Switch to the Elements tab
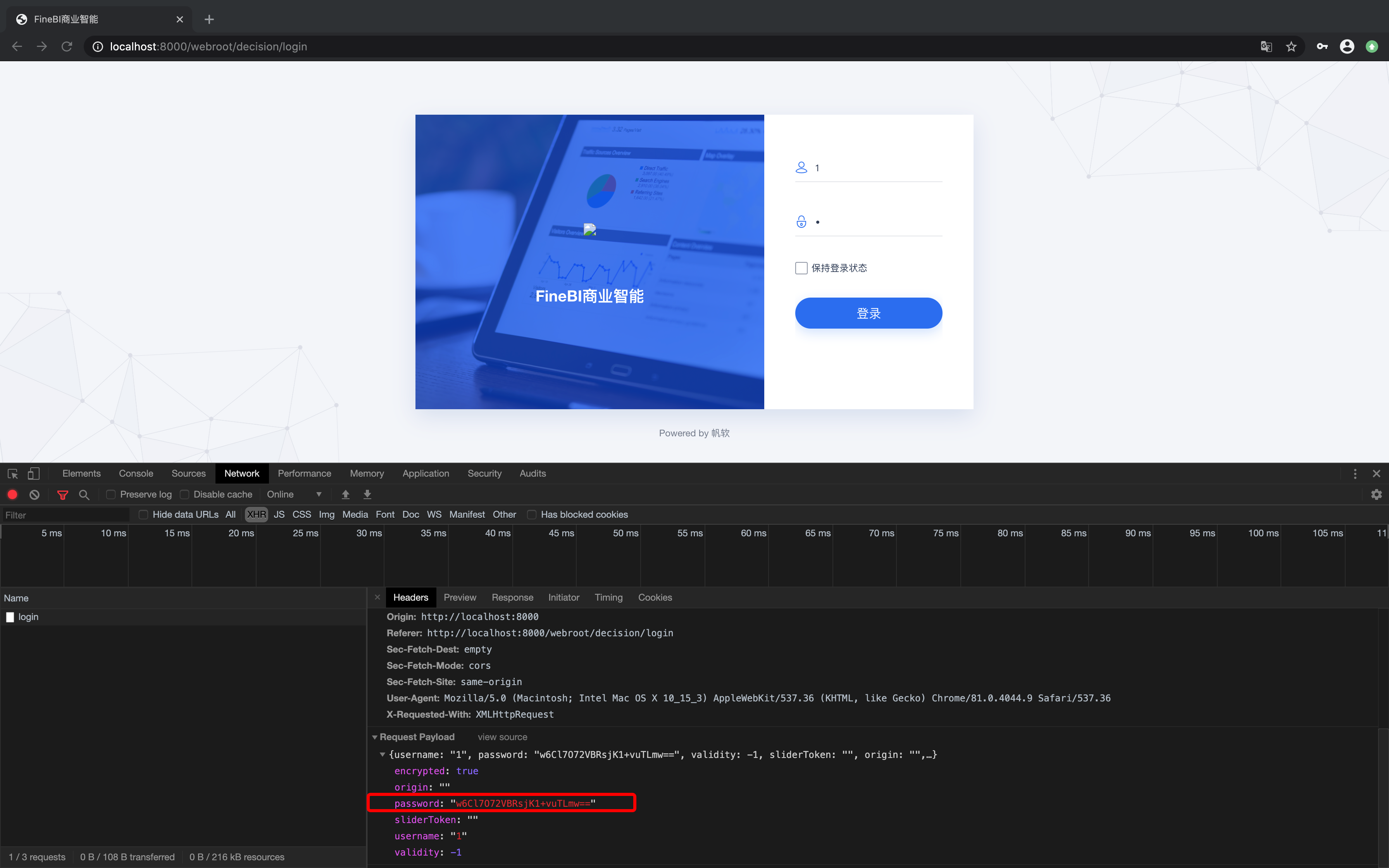 click(x=81, y=474)
